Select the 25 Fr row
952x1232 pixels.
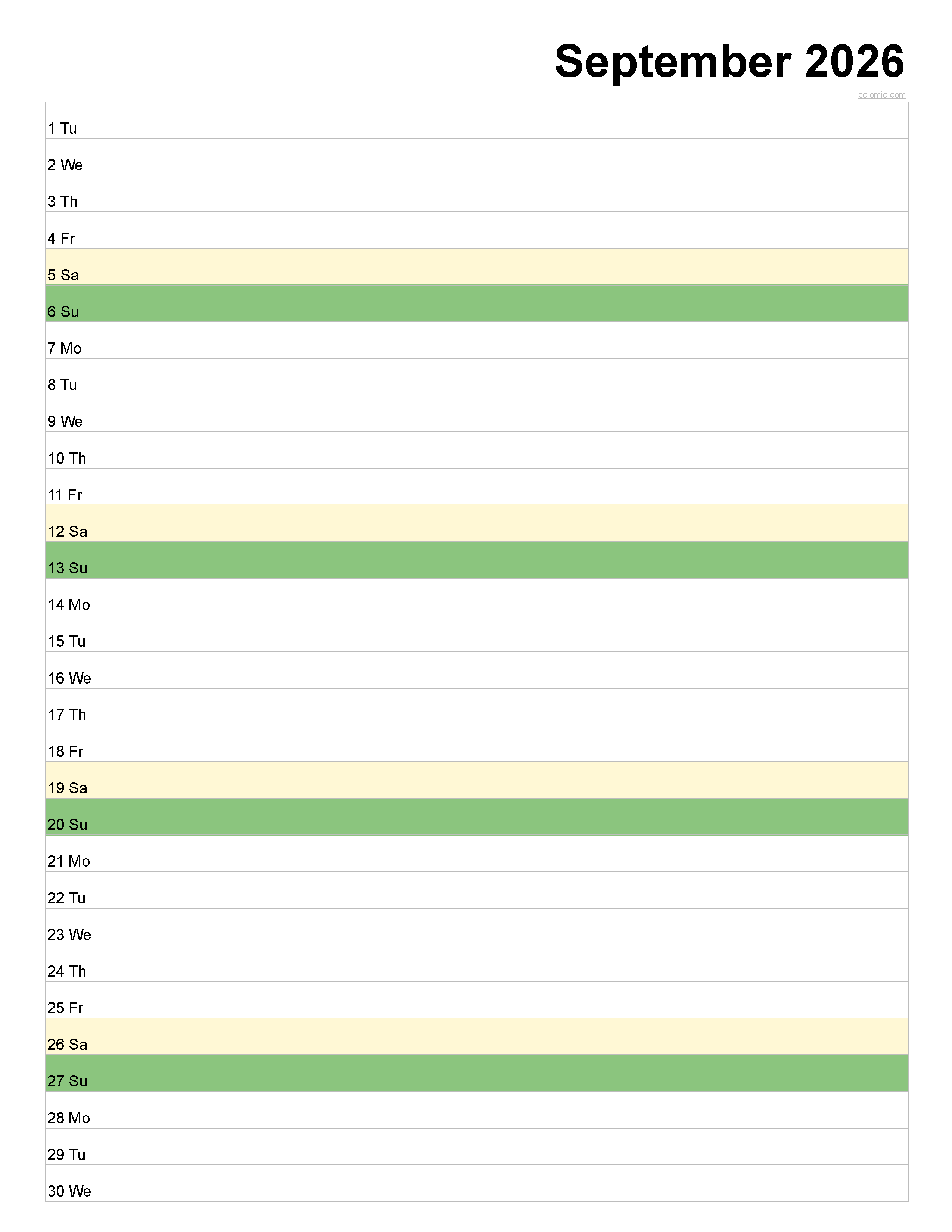477,1000
